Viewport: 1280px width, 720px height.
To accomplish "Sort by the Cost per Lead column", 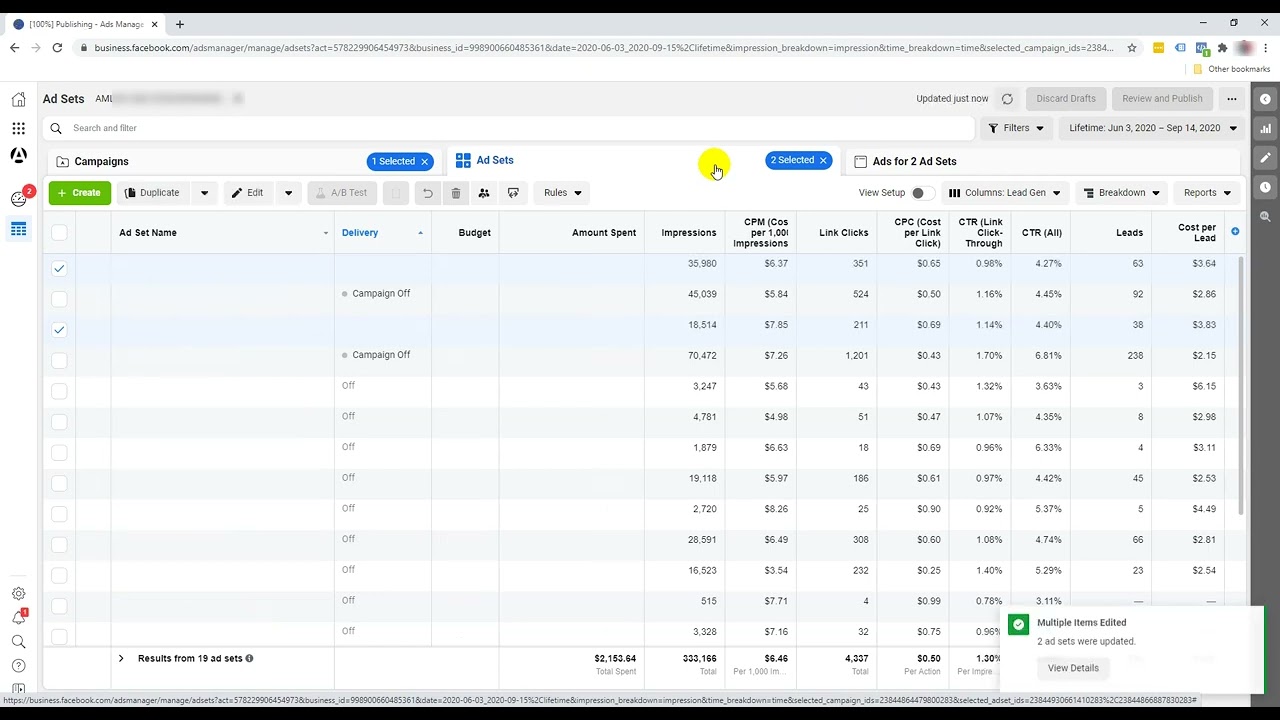I will 1197,233.
